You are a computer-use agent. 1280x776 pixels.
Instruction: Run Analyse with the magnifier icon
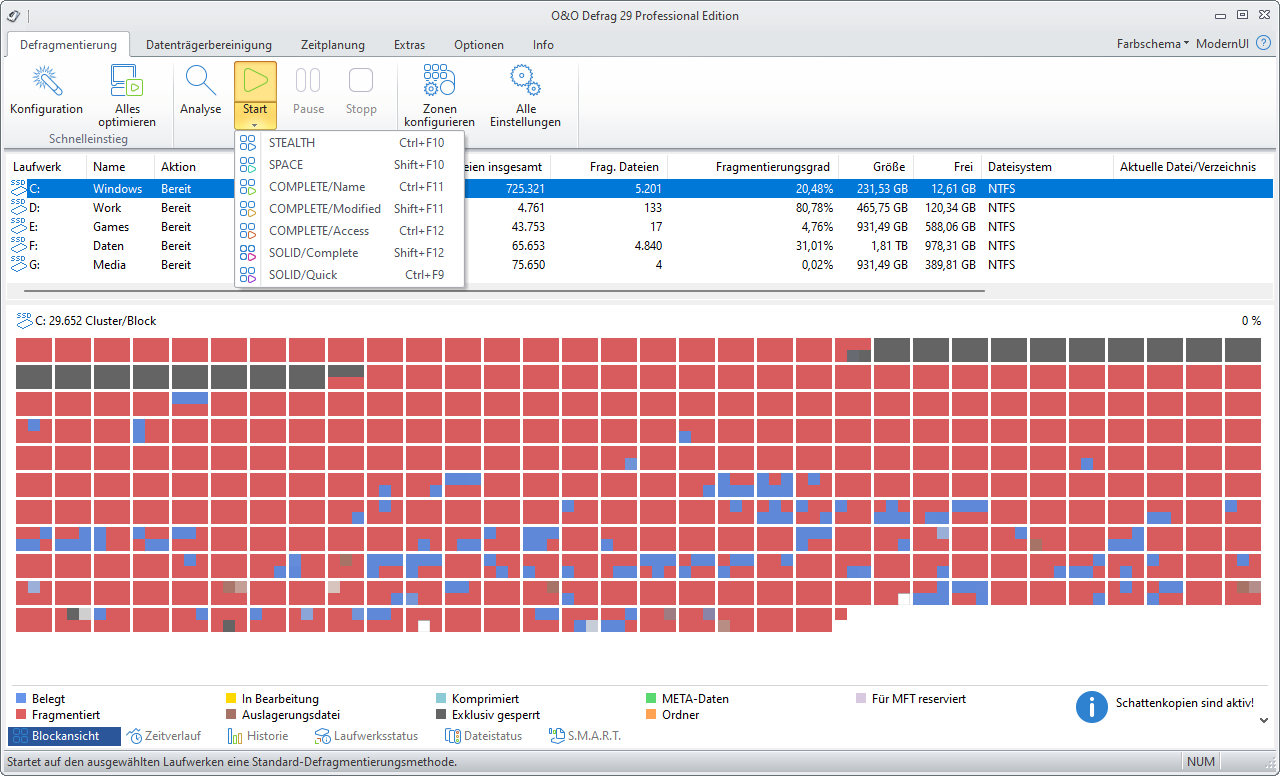200,81
